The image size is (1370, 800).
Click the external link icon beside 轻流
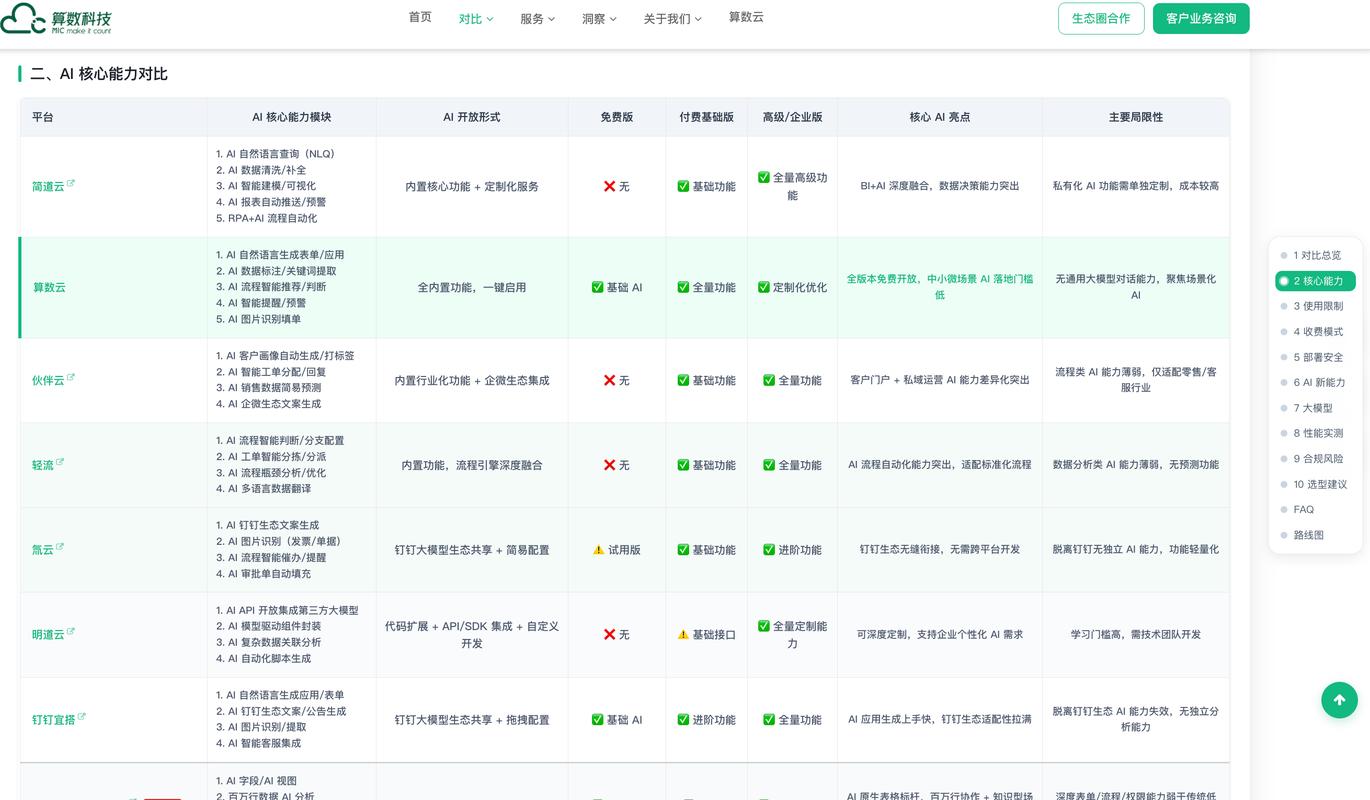(60, 463)
